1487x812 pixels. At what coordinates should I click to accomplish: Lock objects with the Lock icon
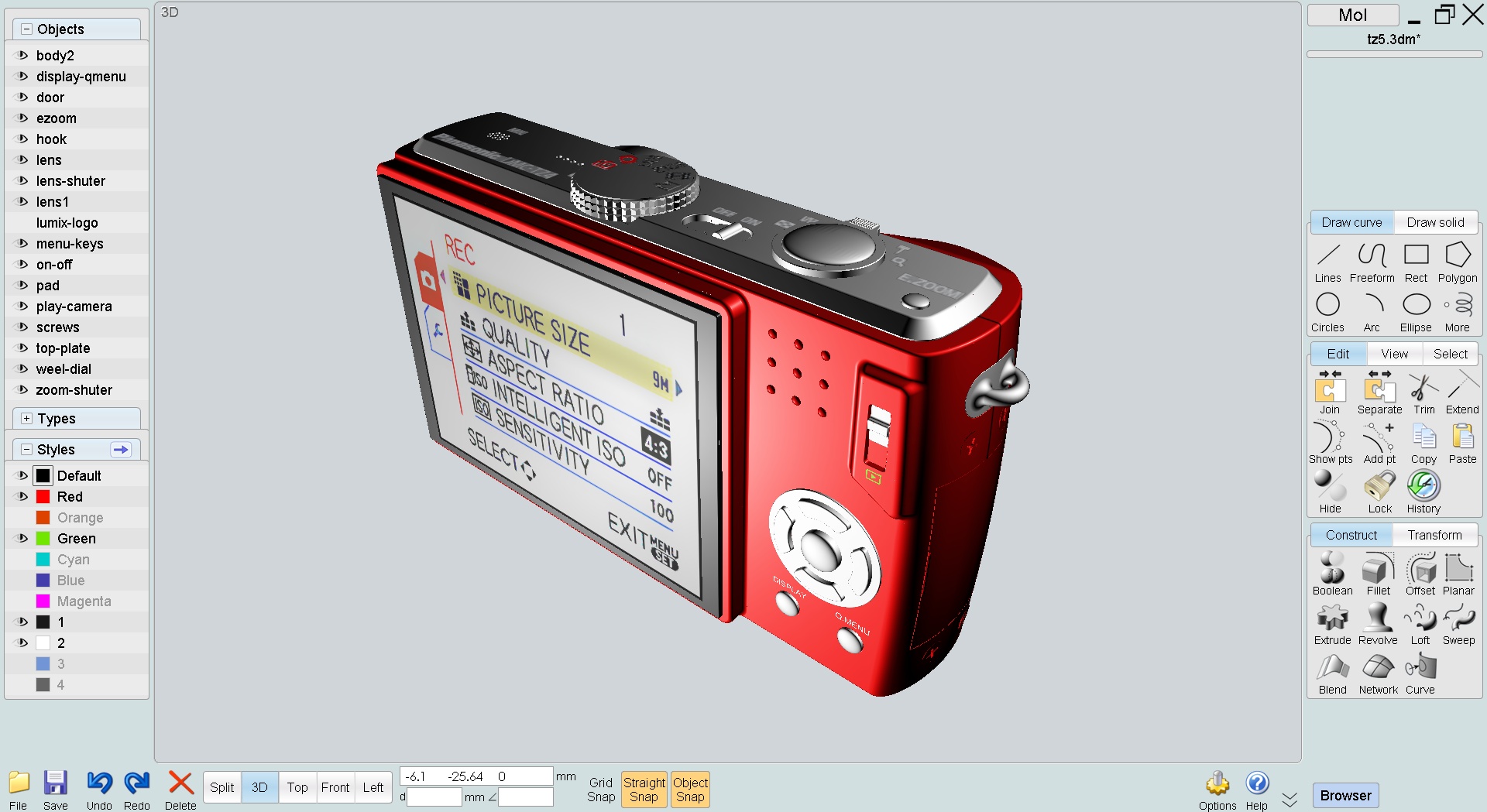coord(1379,492)
